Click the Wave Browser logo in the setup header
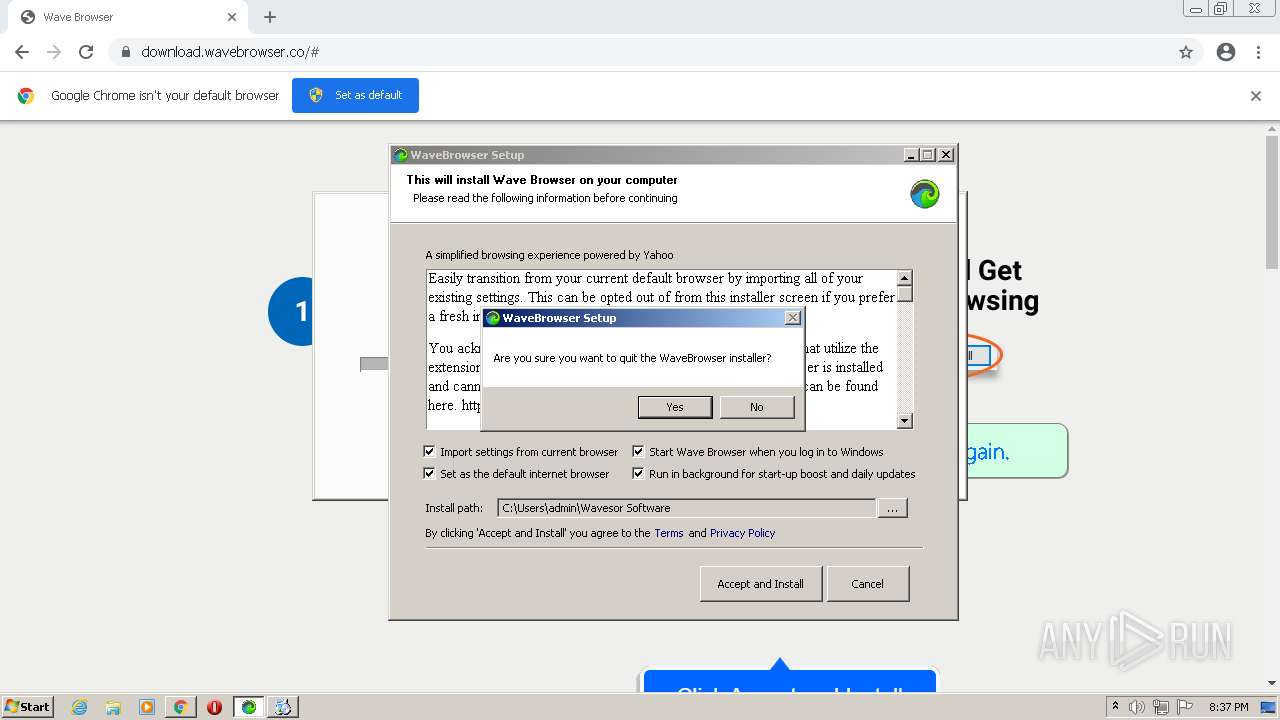The height and width of the screenshot is (720, 1280). [925, 194]
